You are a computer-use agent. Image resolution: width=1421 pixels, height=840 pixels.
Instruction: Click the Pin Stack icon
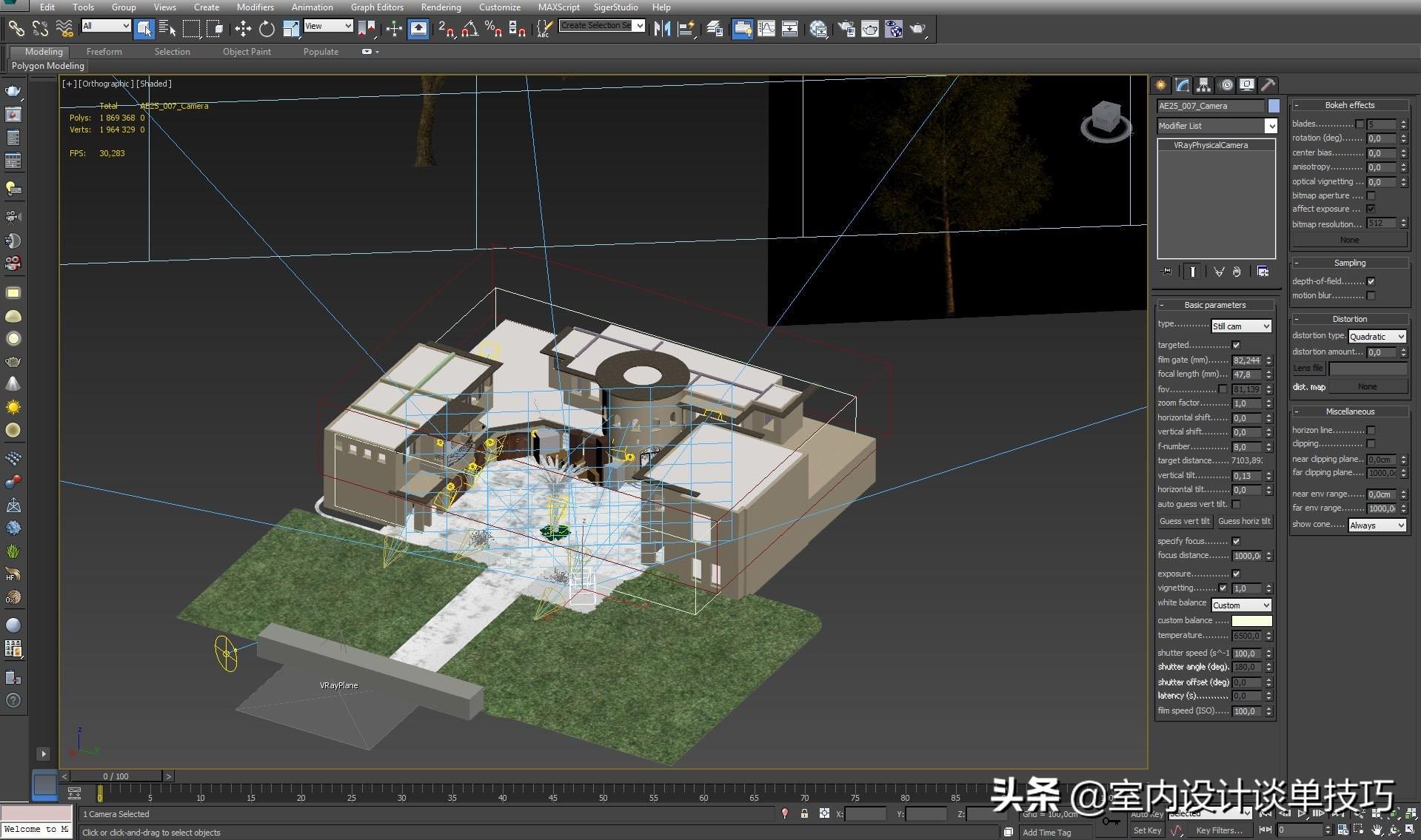1167,272
